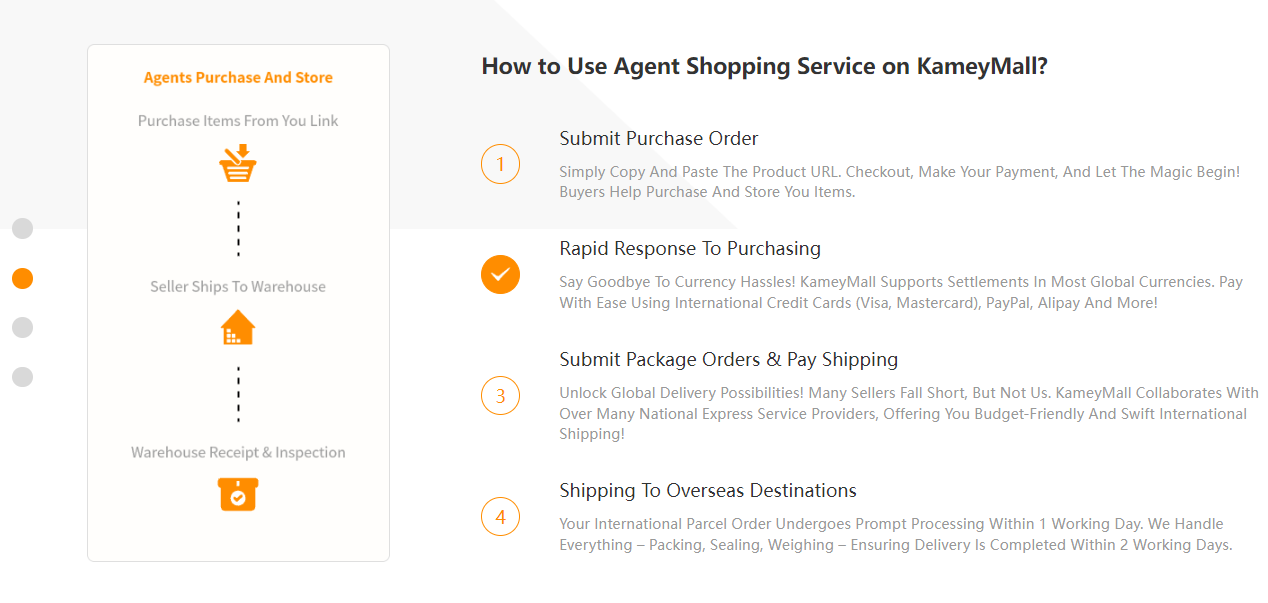Click the How to Use Agent Shopping heading

[x=764, y=66]
